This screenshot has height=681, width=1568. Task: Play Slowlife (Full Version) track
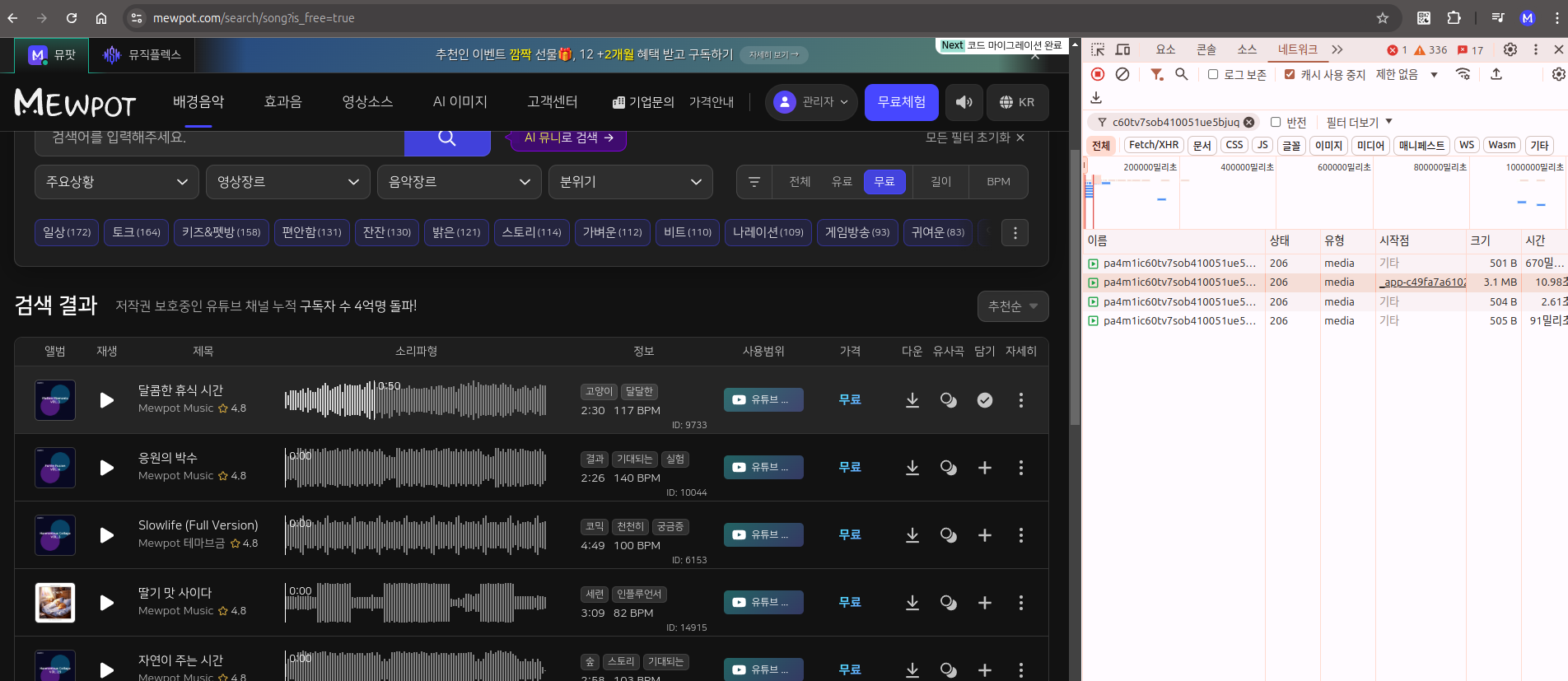coord(106,535)
